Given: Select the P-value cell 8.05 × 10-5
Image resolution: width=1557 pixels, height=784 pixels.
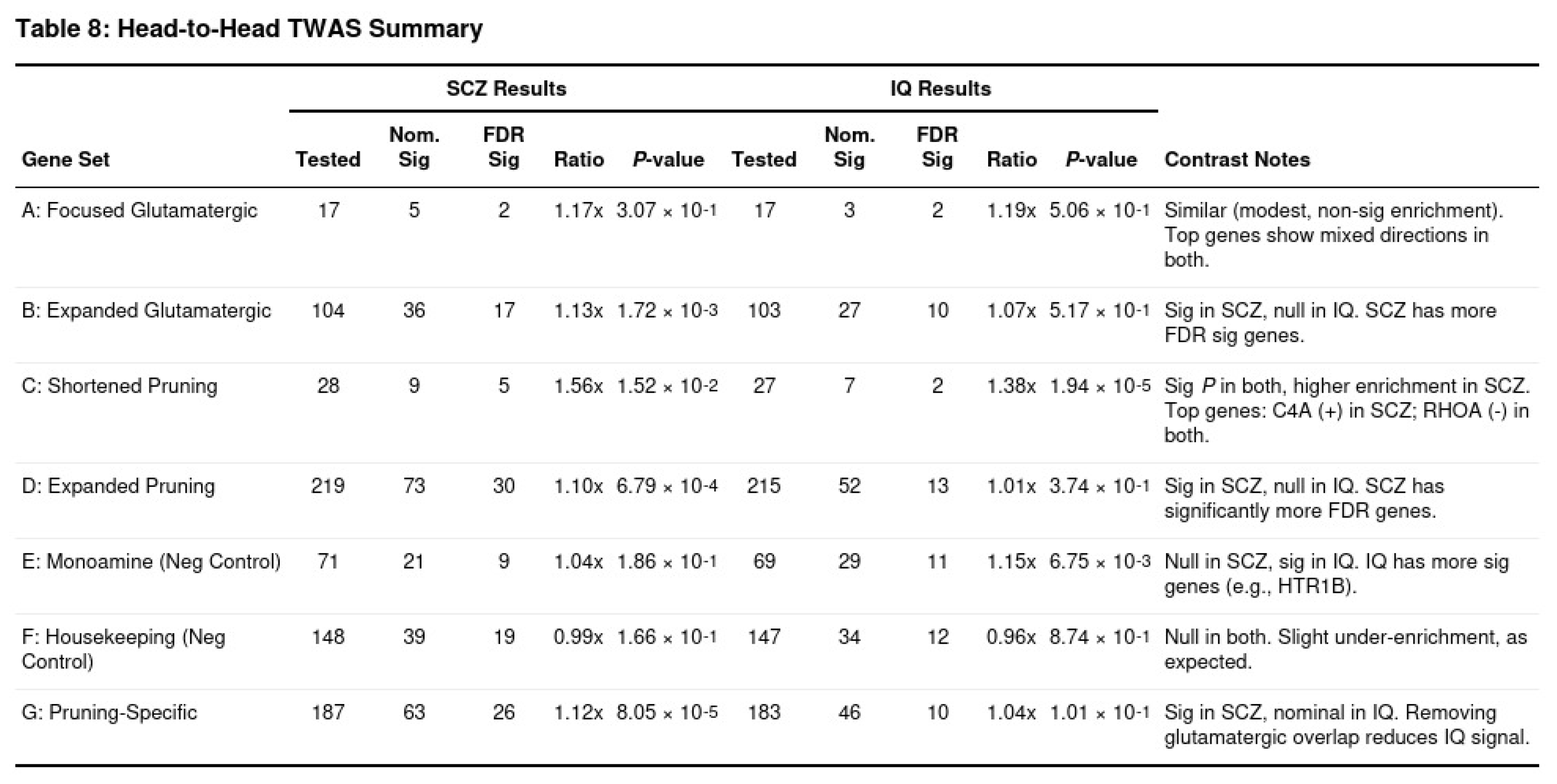Looking at the screenshot, I should [667, 713].
